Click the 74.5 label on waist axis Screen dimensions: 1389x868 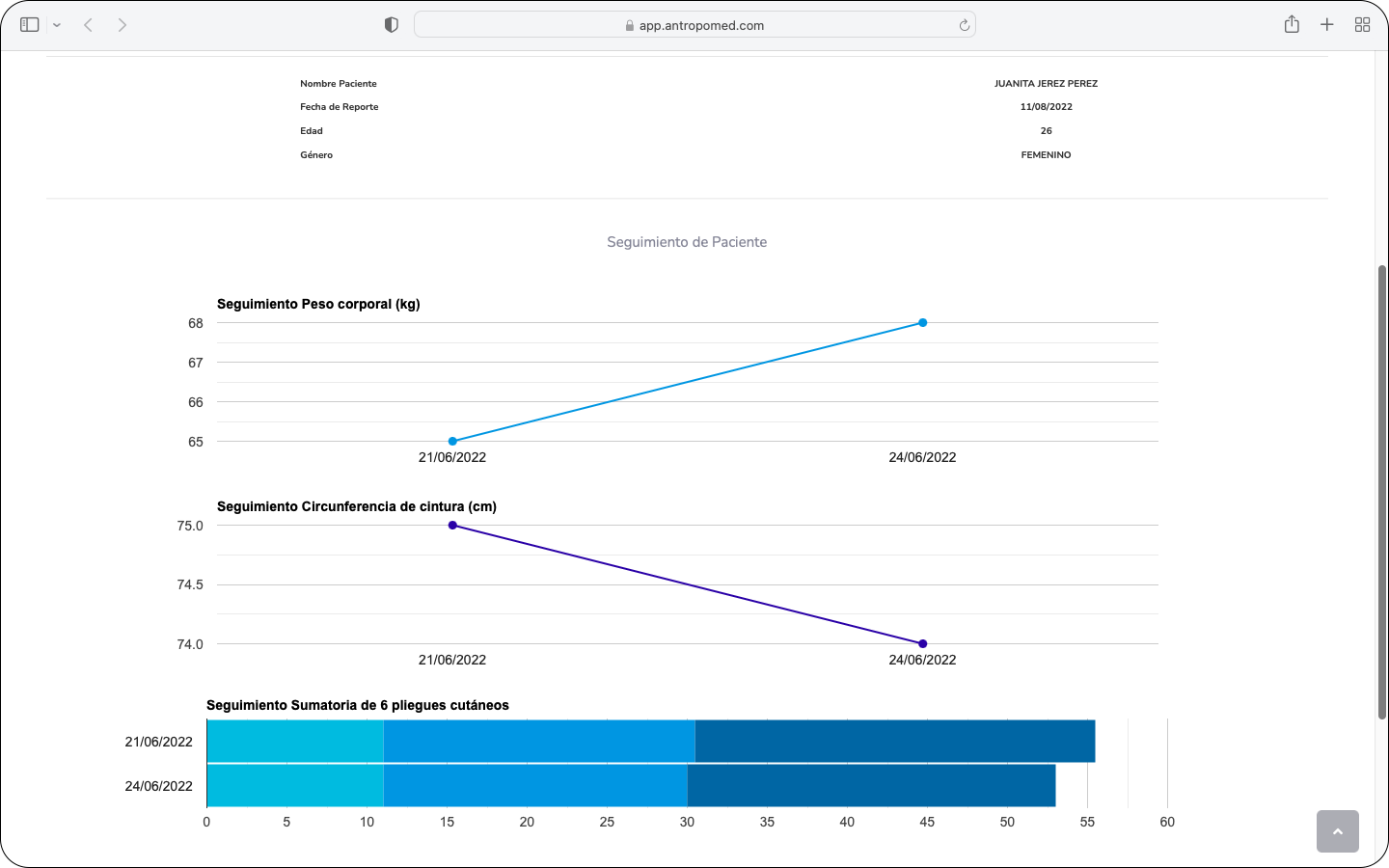click(190, 584)
